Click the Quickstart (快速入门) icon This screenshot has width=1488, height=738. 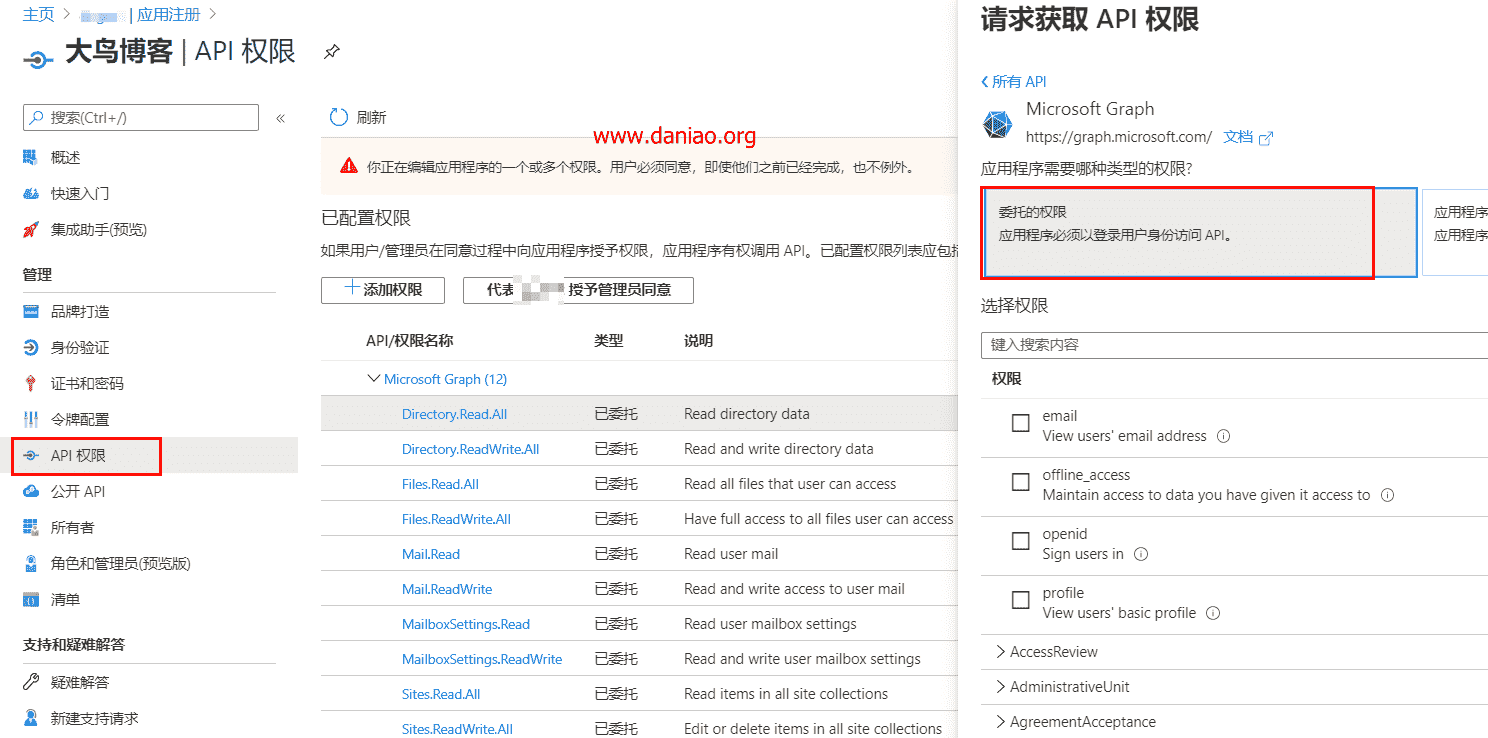(31, 193)
